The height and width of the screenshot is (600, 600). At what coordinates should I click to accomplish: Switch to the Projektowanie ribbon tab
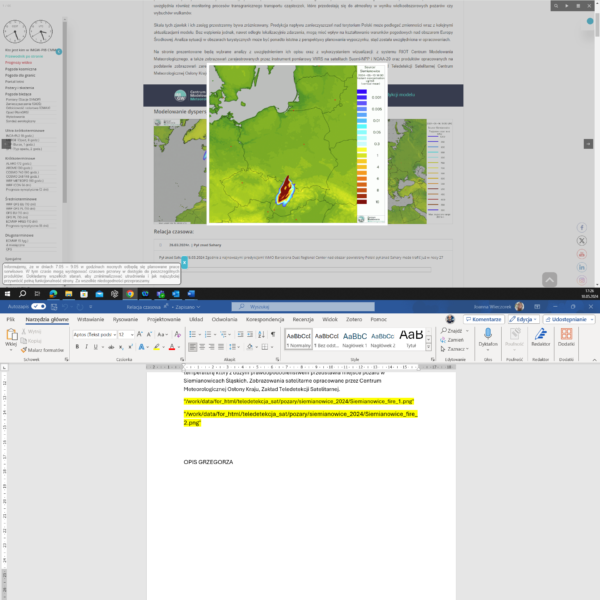[x=164, y=319]
